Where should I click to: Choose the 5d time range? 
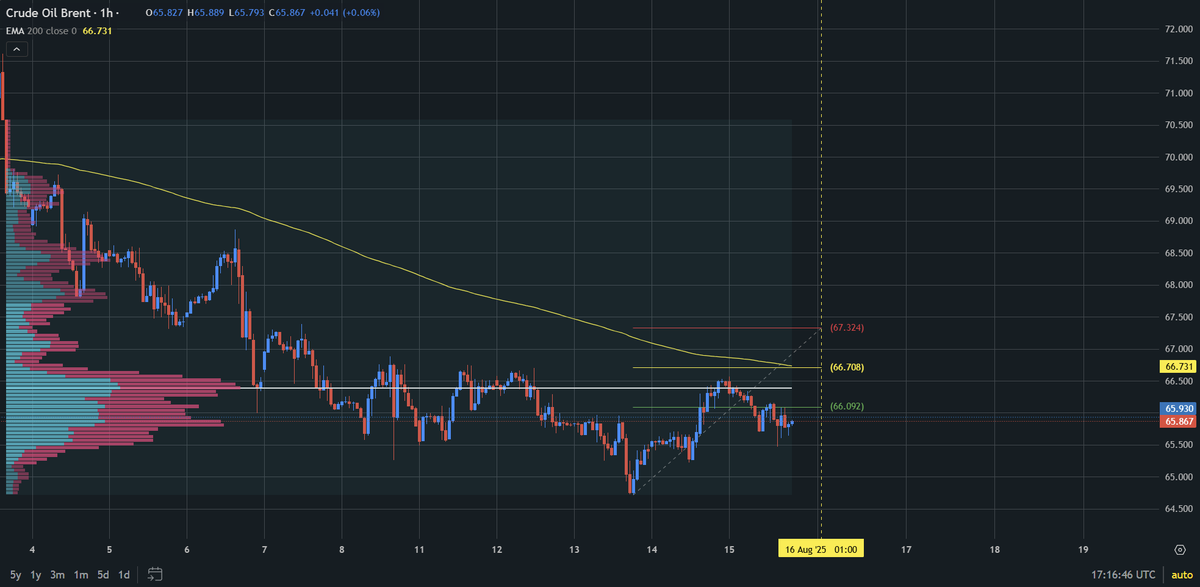coord(103,575)
